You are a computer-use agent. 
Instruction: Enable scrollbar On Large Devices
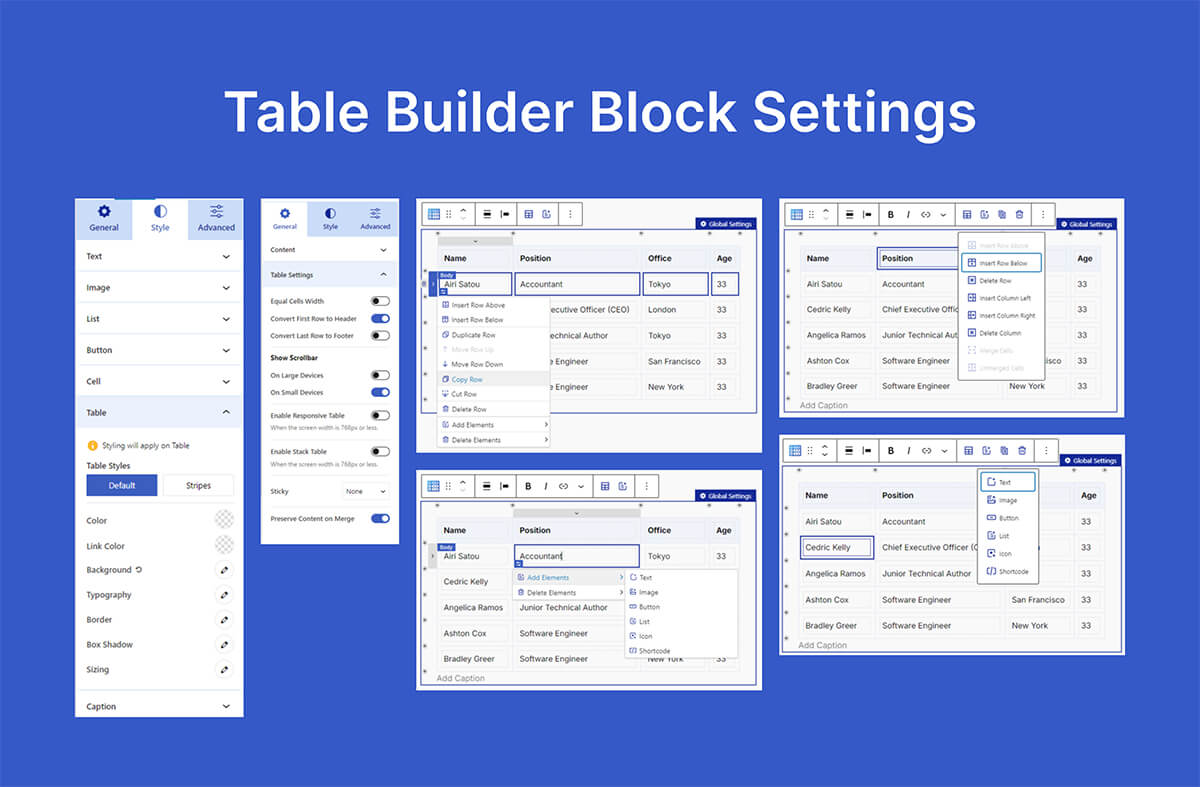tap(380, 375)
